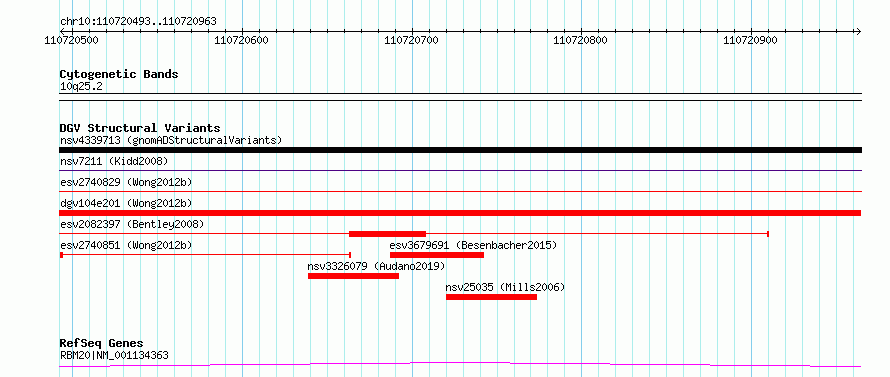Select the thick black nsv4339713 variant bar

coord(460,150)
